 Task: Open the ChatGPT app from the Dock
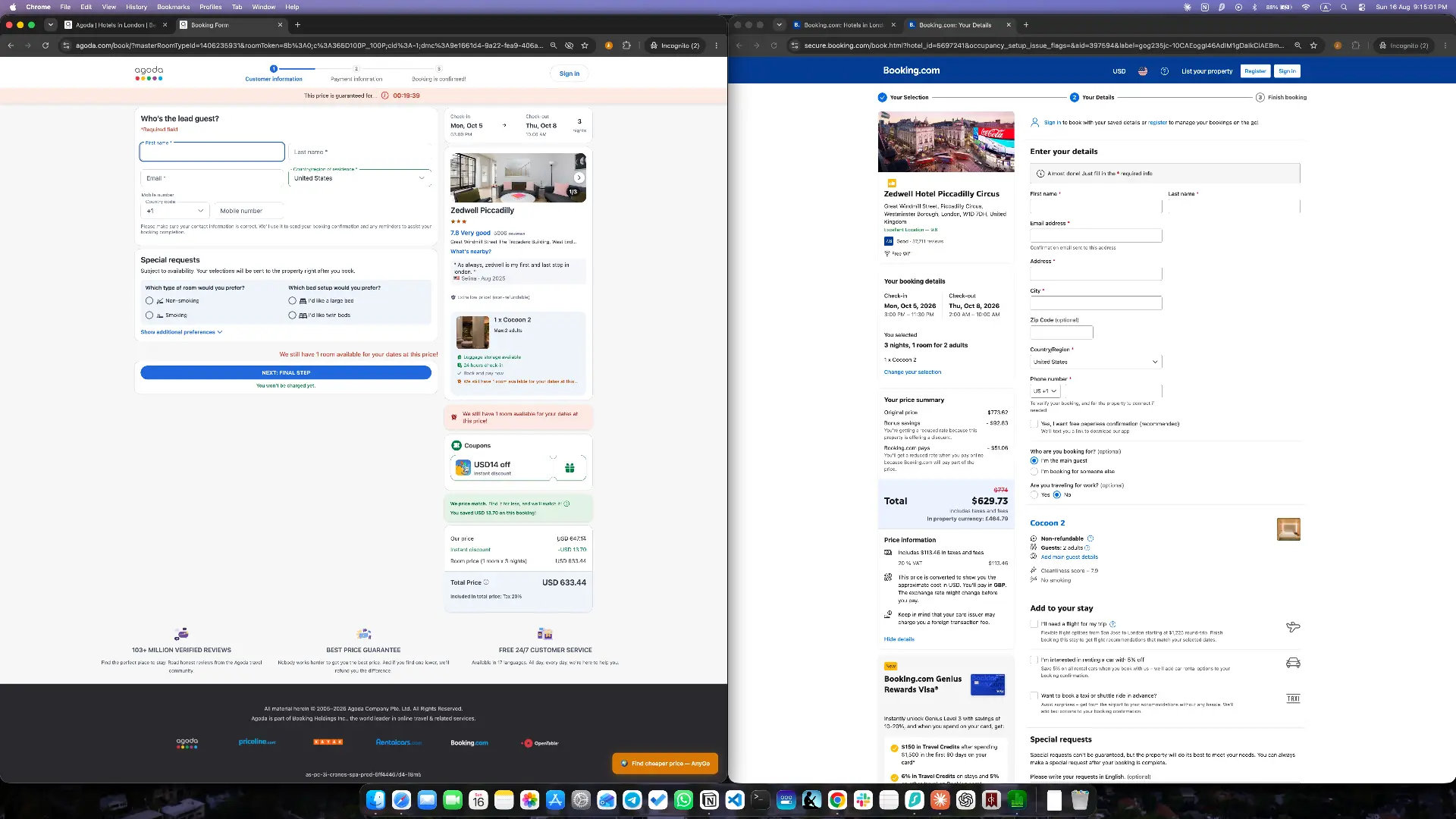pyautogui.click(x=965, y=800)
